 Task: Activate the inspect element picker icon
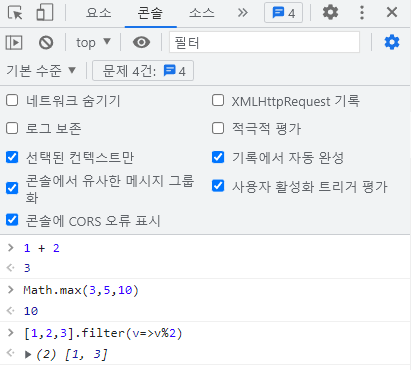(x=15, y=13)
